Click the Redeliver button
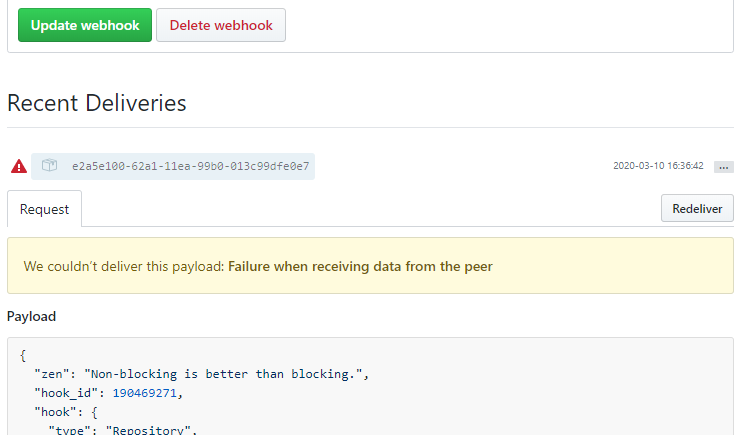This screenshot has height=435, width=745. 697,208
